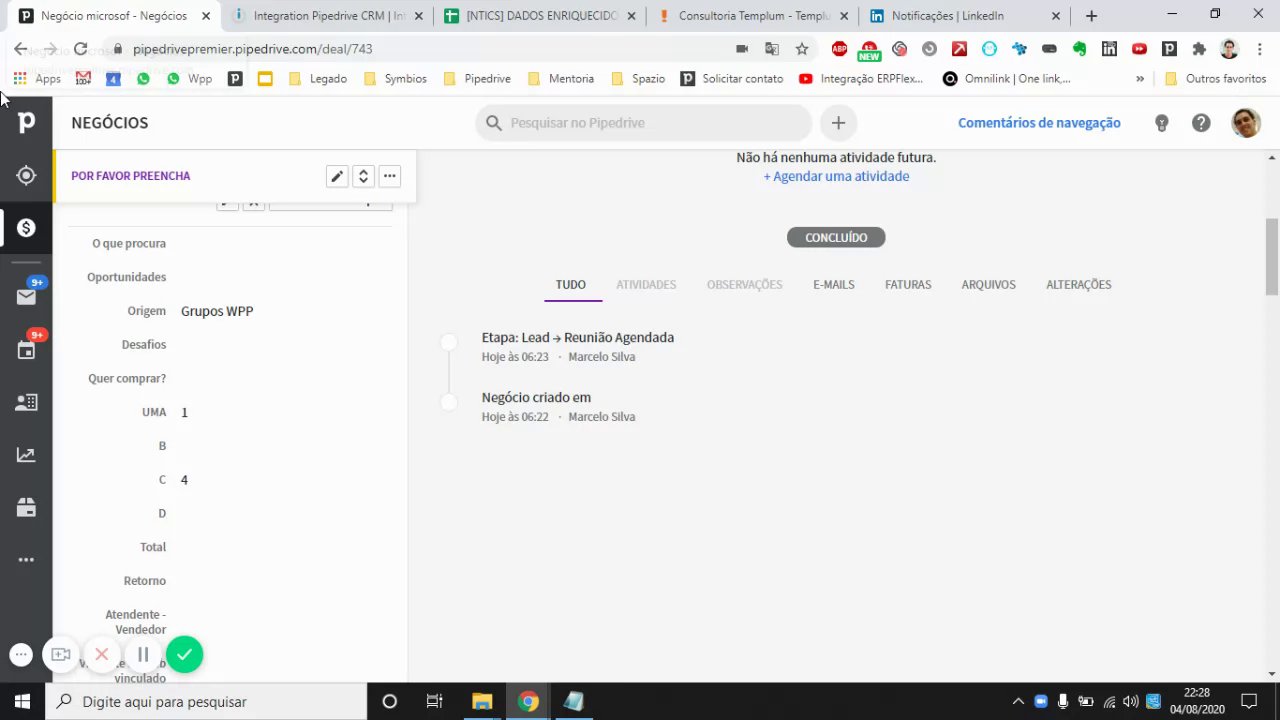
Task: Open the Insights chart icon in sidebar
Action: 26,455
